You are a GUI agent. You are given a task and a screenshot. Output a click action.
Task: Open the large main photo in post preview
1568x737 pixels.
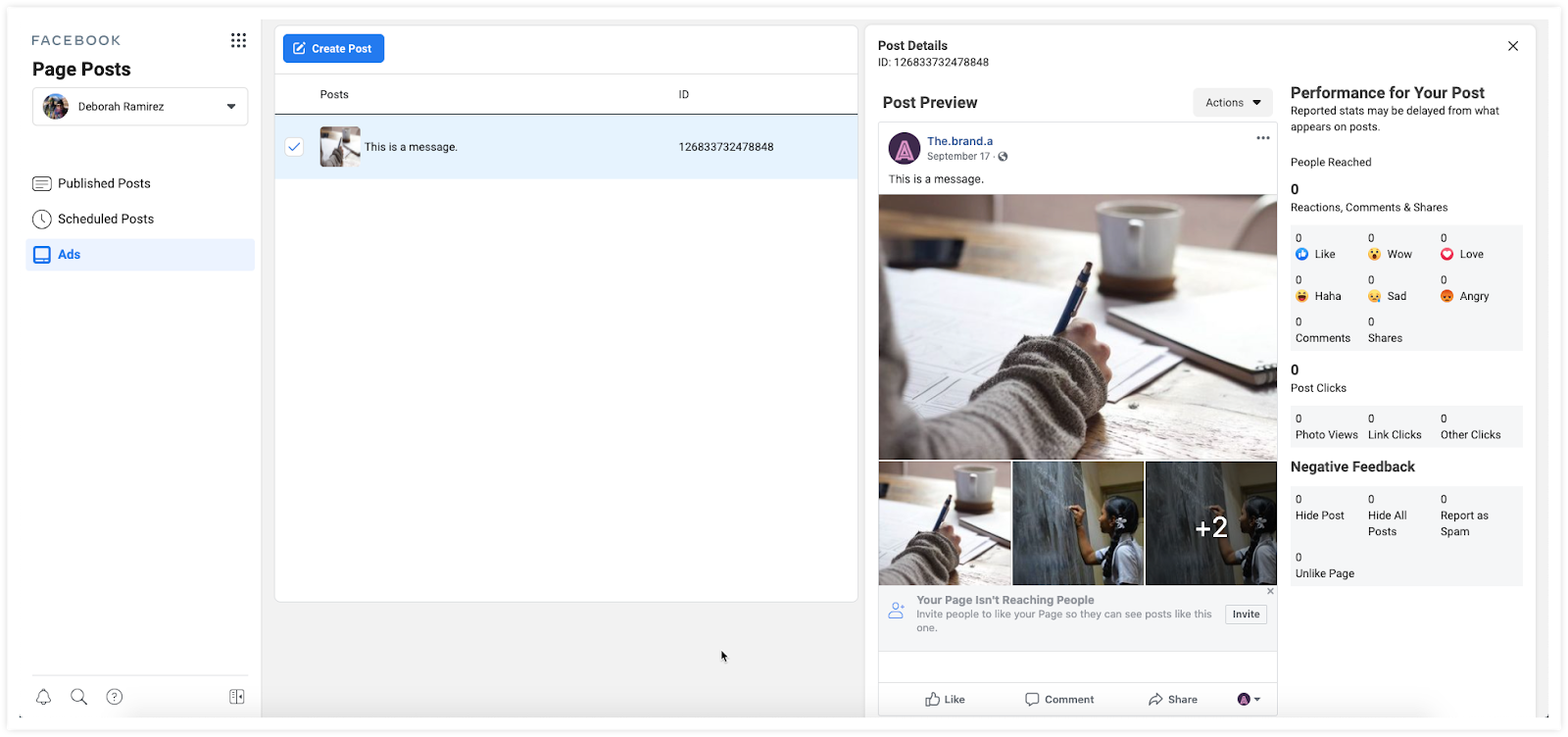click(x=1078, y=327)
